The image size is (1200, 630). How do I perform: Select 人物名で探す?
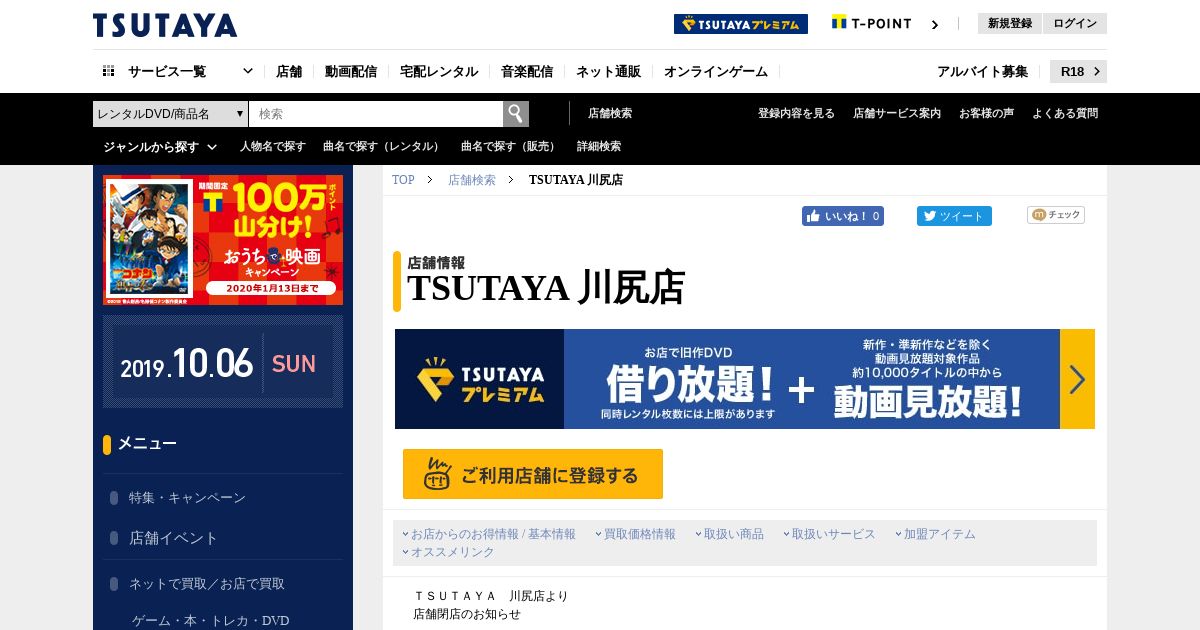coord(273,146)
